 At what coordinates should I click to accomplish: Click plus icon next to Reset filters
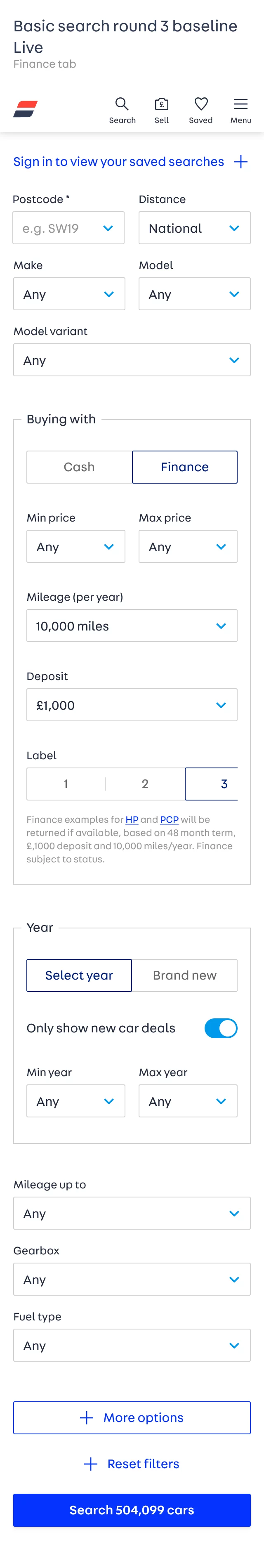click(91, 1464)
